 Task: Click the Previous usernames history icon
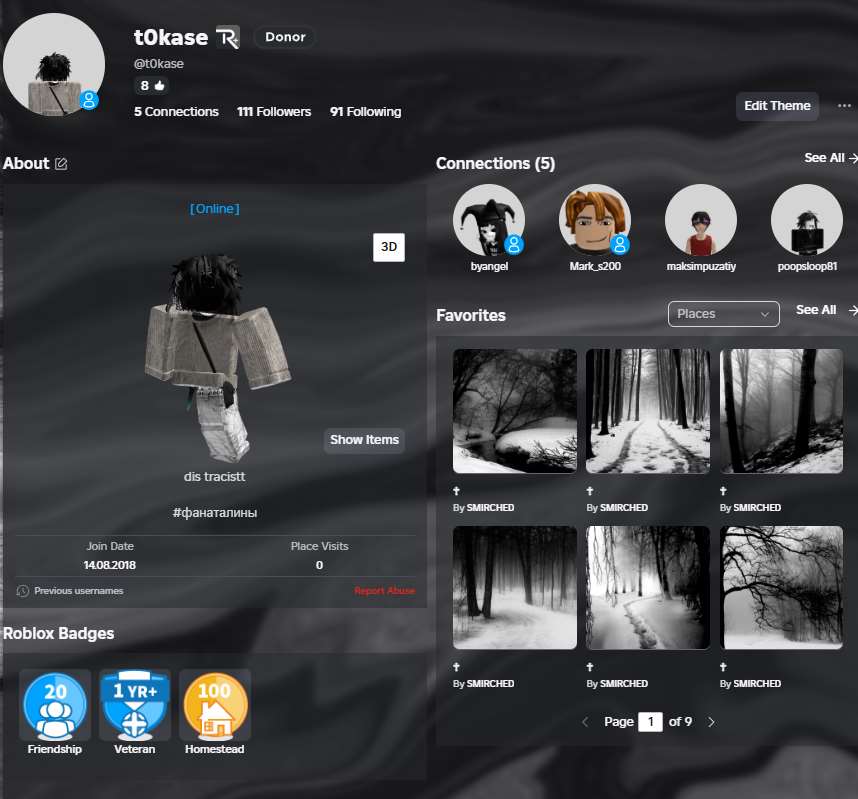pos(23,591)
